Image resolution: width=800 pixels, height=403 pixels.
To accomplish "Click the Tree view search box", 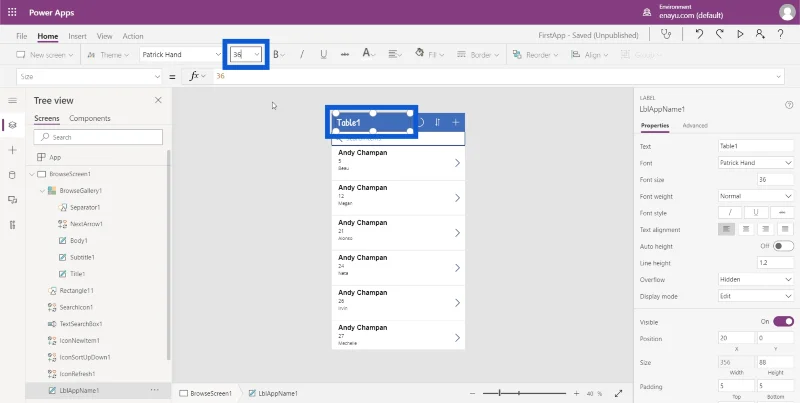I will point(98,137).
